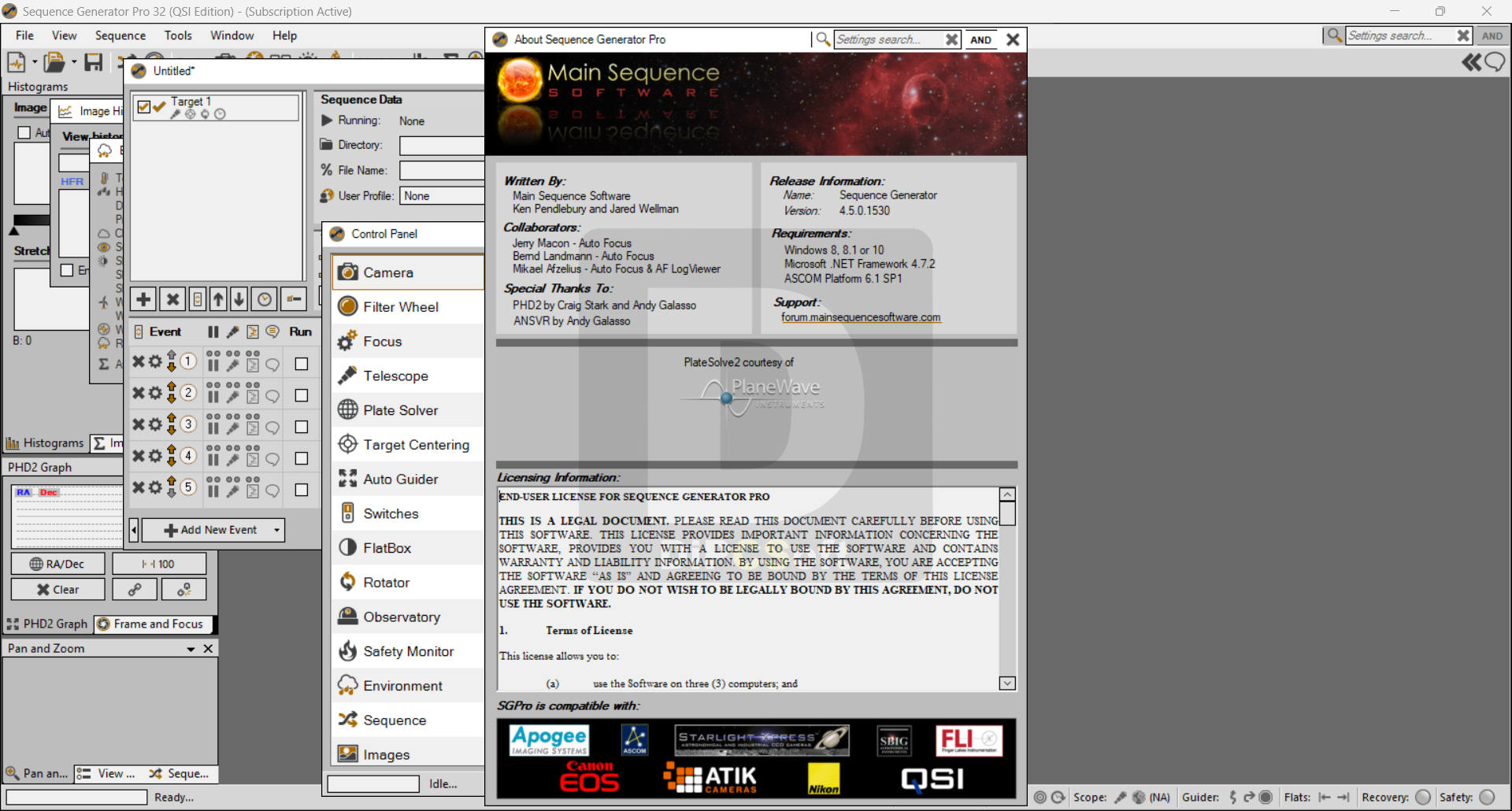Open target time settings clock button
This screenshot has width=1512, height=811.
click(x=265, y=299)
